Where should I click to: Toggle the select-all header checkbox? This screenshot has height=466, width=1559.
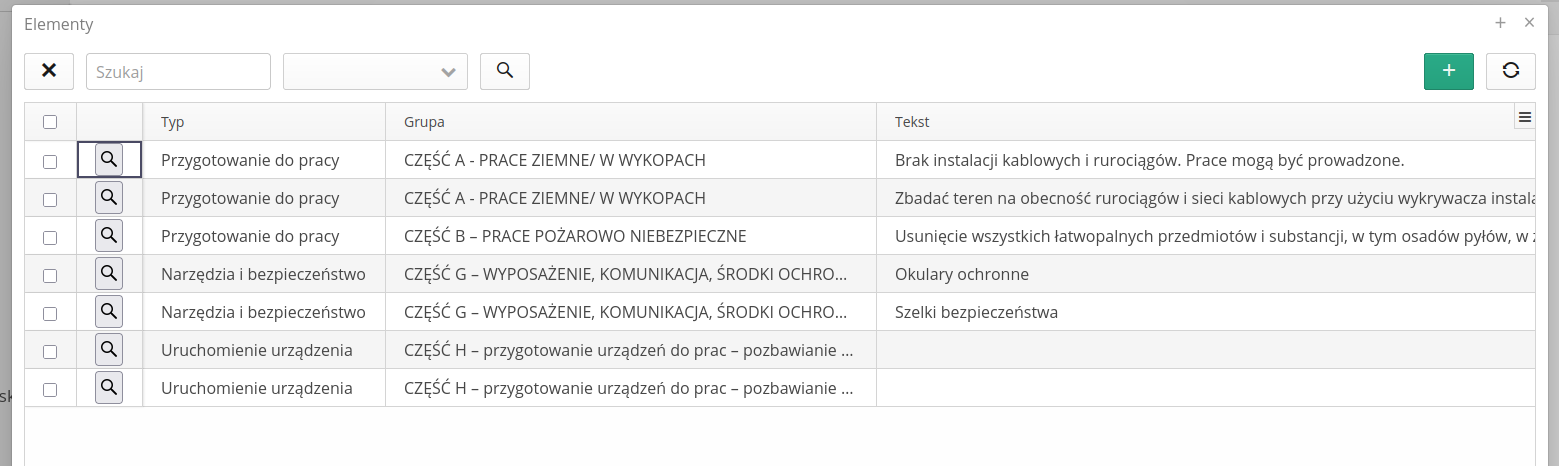50,122
